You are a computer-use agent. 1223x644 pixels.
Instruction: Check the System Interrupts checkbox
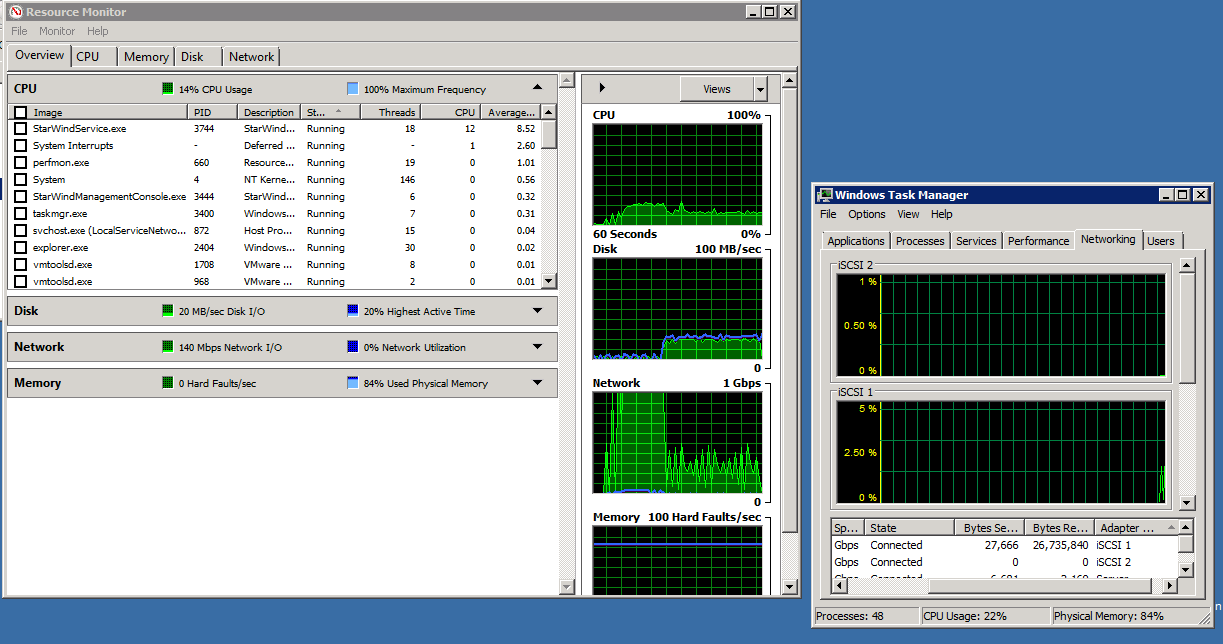pos(20,145)
